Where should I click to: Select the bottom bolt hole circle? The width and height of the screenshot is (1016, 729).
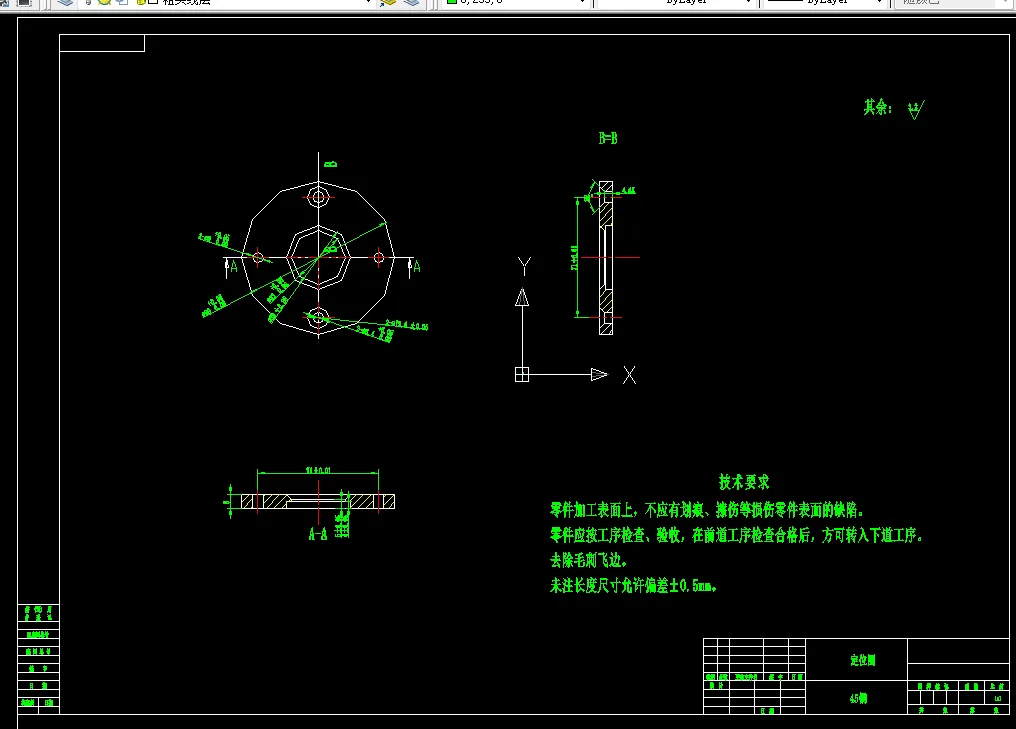tap(318, 318)
